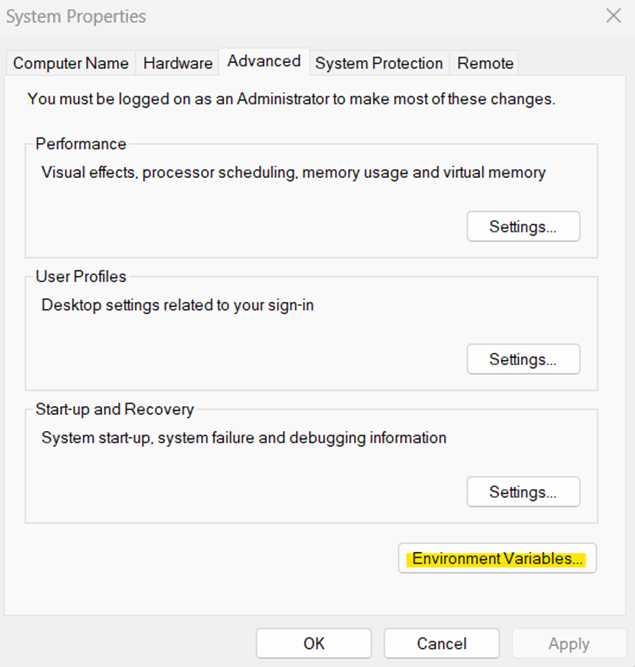Click the Administrator logon notice text
The height and width of the screenshot is (667, 635).
(x=291, y=99)
